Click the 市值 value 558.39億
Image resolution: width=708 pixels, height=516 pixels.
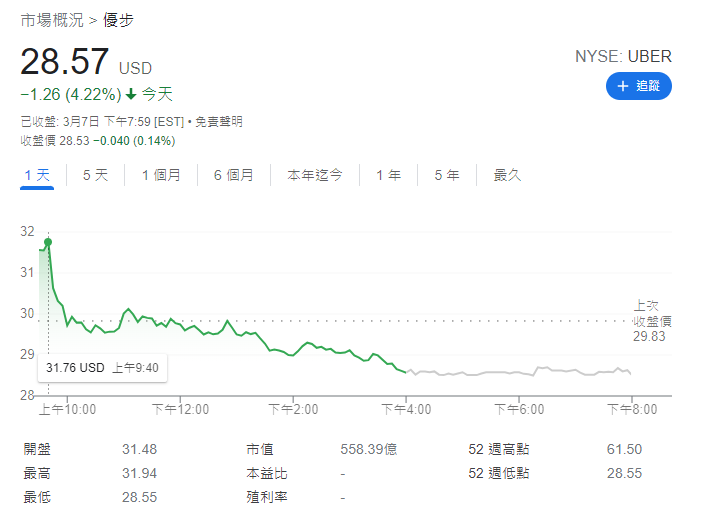pyautogui.click(x=369, y=450)
